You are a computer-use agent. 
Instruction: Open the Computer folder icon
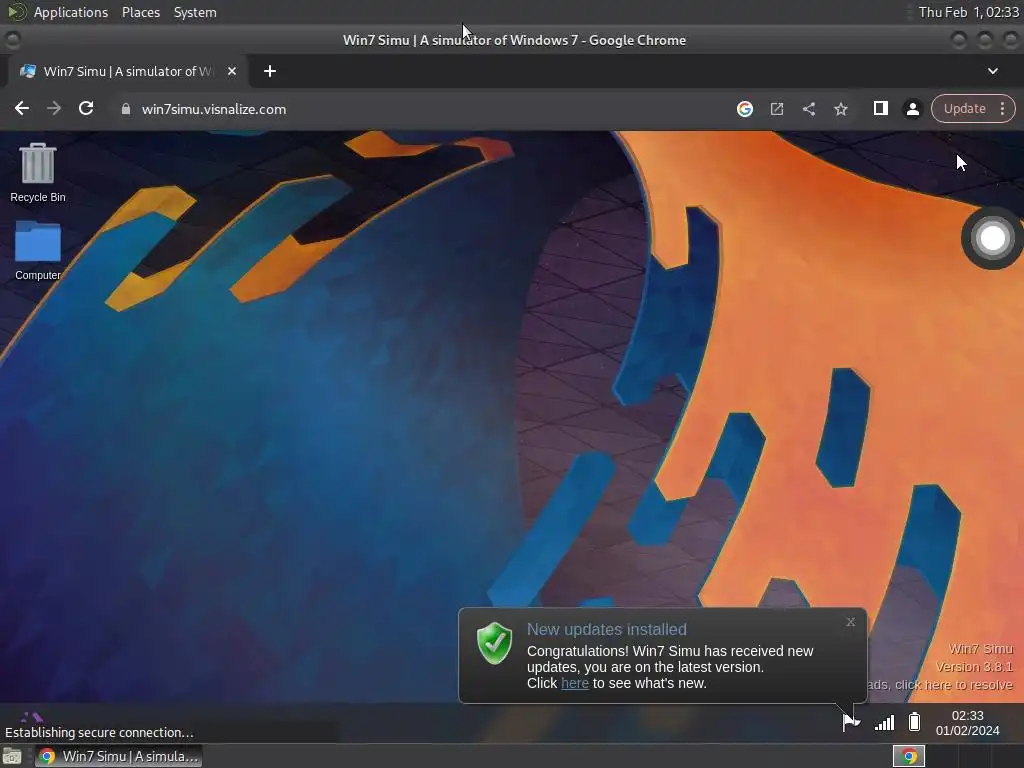click(x=37, y=251)
